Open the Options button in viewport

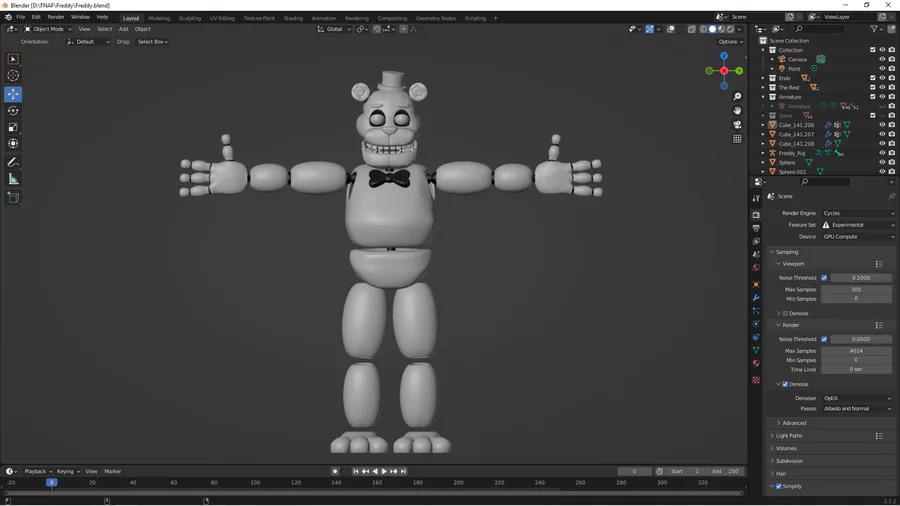coord(730,42)
